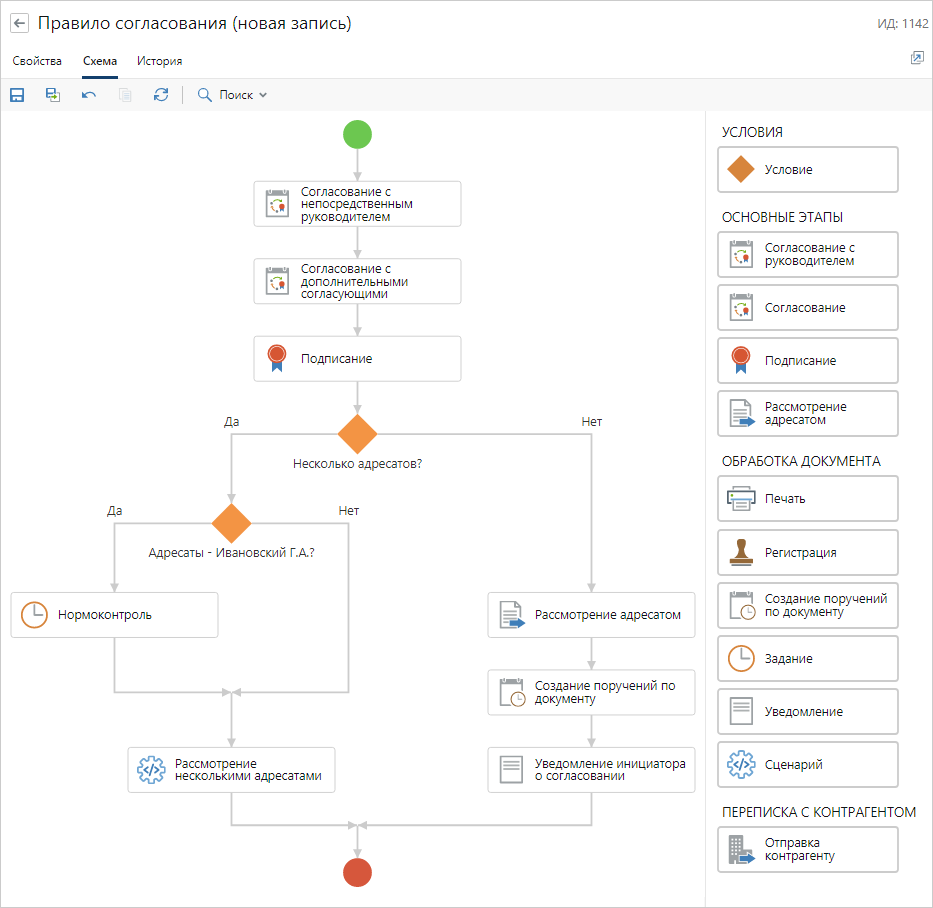Open the scheme in a new window icon
This screenshot has width=933, height=908.
tap(916, 59)
